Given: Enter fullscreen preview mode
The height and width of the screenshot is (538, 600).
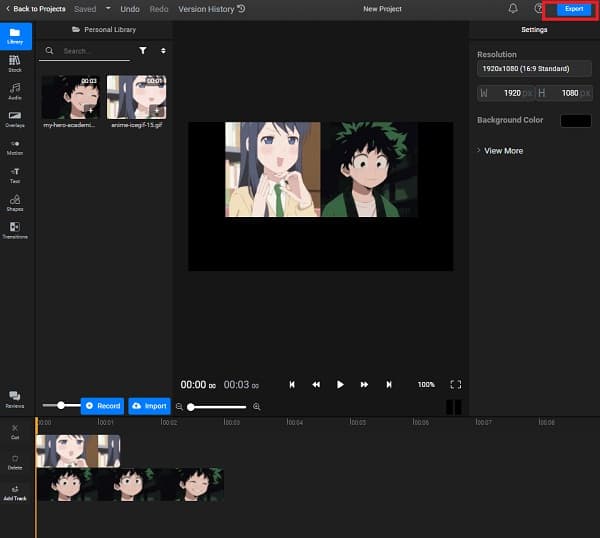Looking at the screenshot, I should pos(456,384).
